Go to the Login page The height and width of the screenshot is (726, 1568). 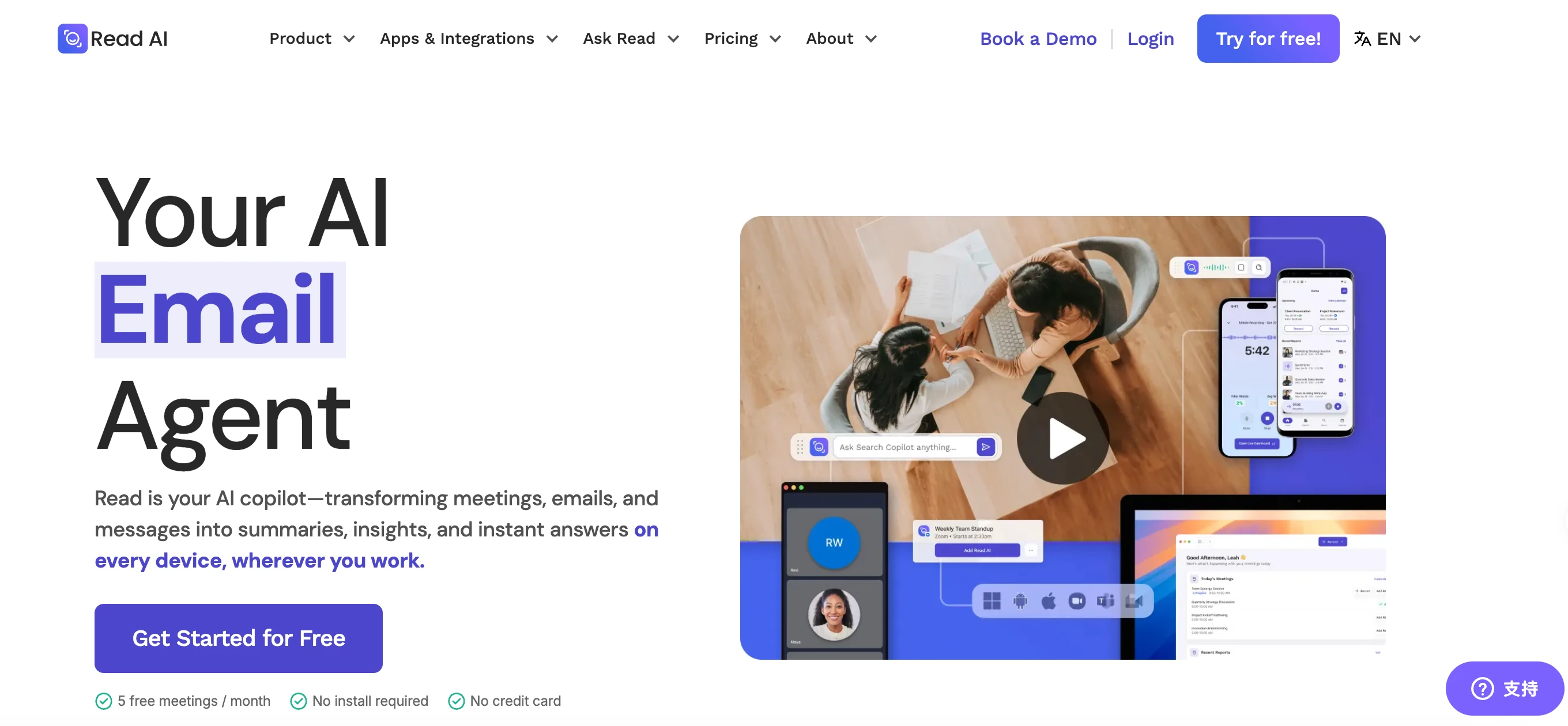(1150, 39)
